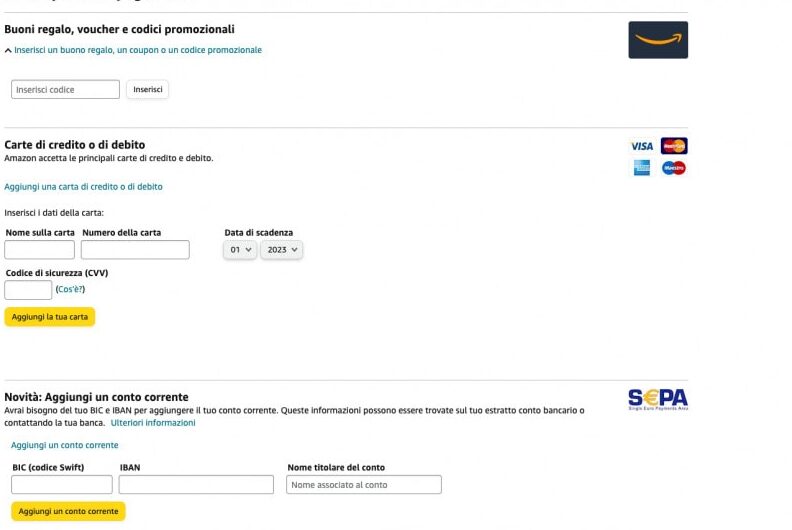Screen dimensions: 792x530
Task: Open the expiry year dropdown showing 2023
Action: pyautogui.click(x=282, y=250)
